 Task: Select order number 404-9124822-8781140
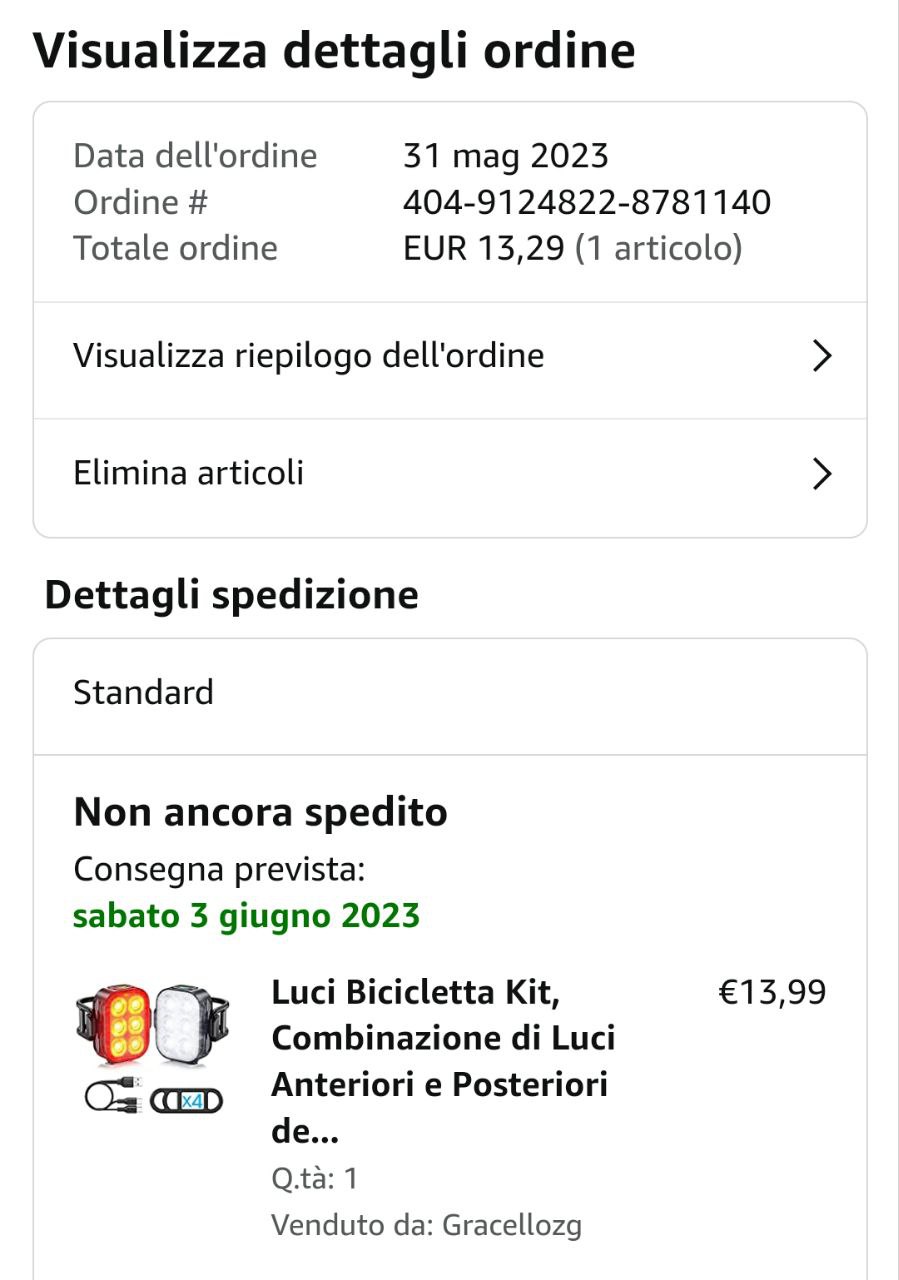click(x=586, y=203)
